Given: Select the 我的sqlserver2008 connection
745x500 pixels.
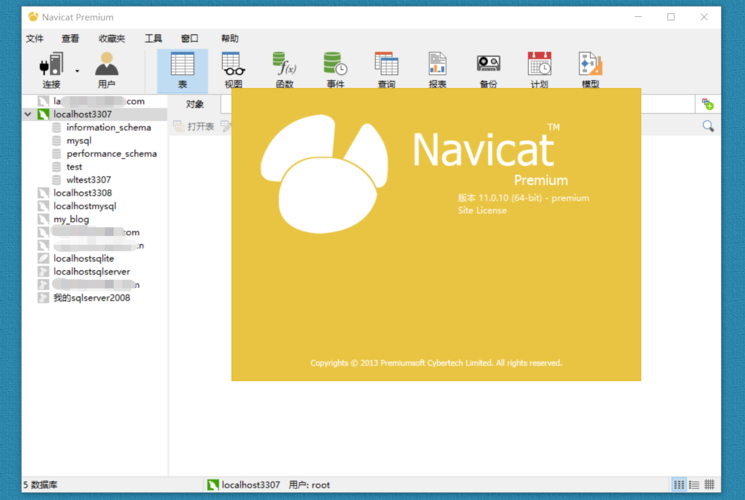Looking at the screenshot, I should pos(92,298).
